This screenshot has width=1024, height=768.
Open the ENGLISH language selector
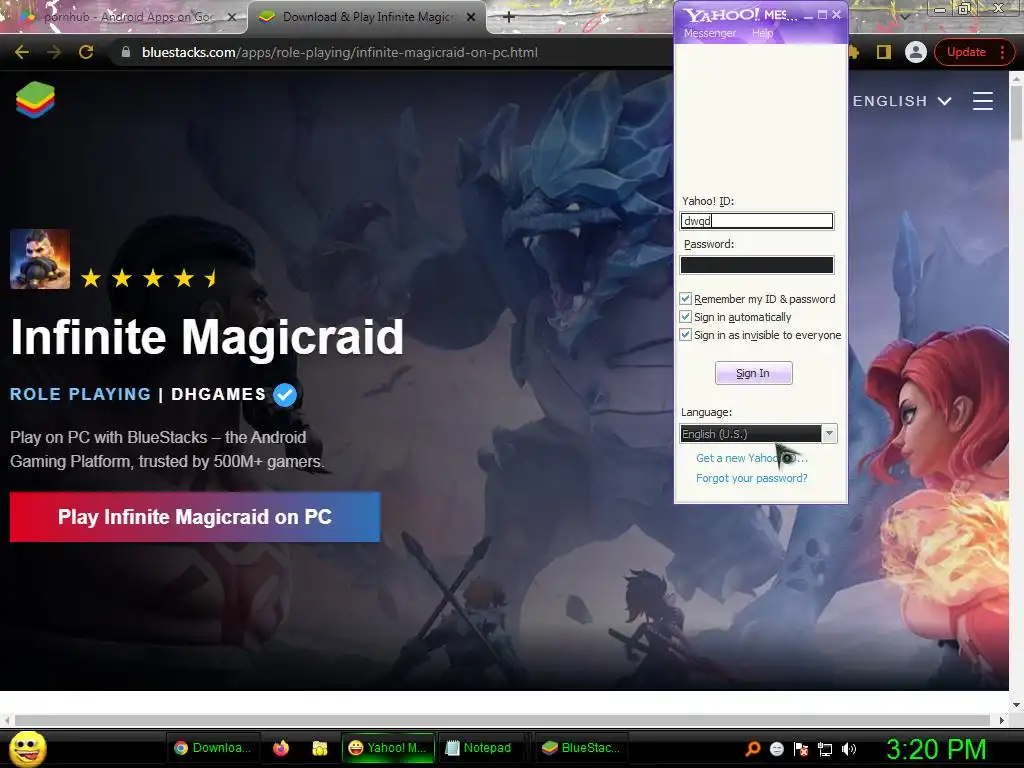pos(901,101)
